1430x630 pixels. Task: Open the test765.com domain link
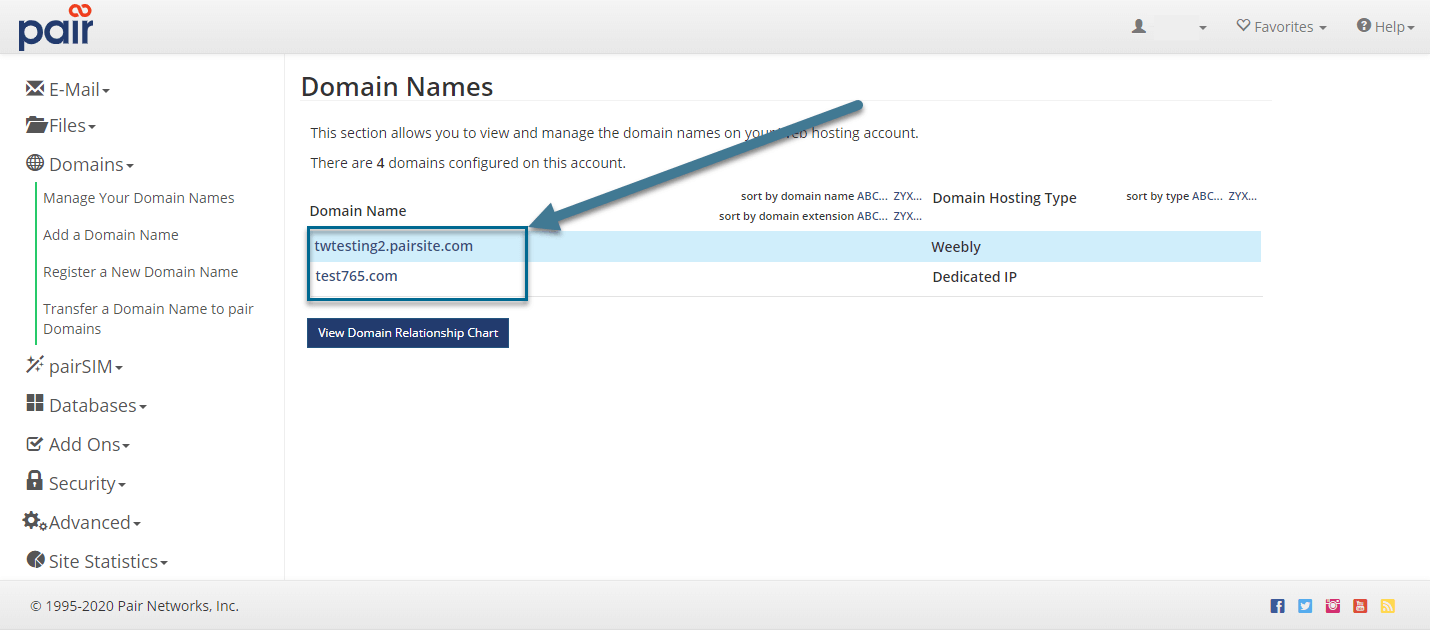click(x=356, y=276)
